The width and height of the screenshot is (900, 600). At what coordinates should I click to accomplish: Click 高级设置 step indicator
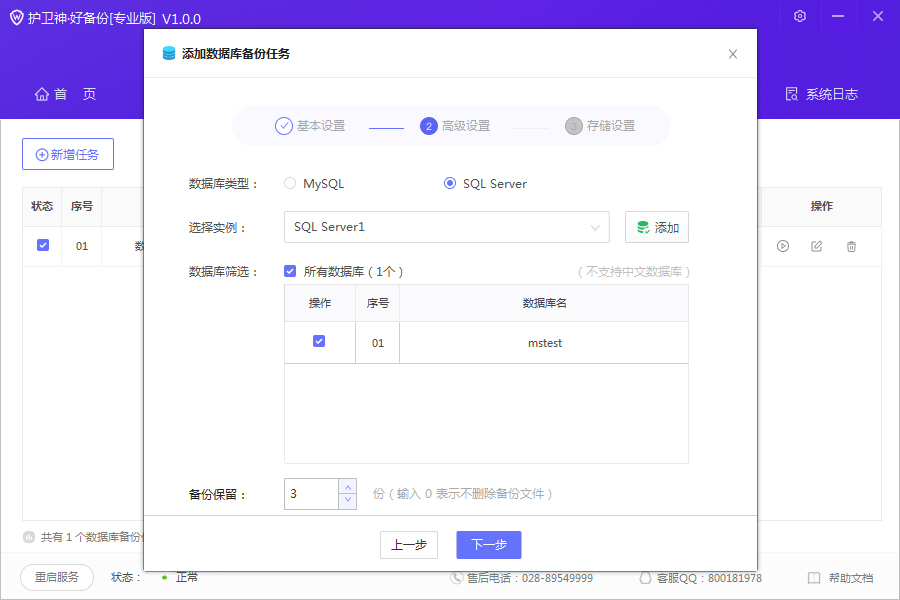455,126
